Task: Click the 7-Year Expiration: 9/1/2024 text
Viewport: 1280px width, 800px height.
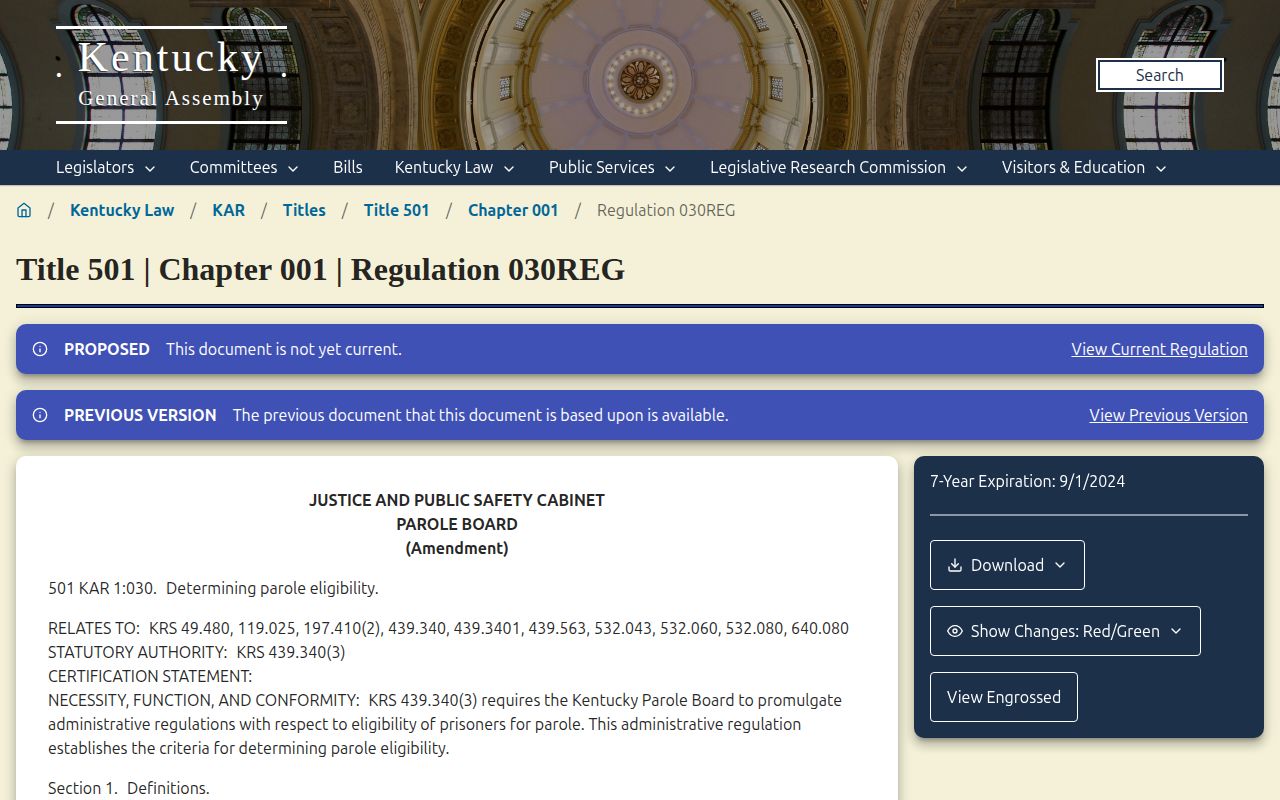Action: pyautogui.click(x=1027, y=481)
